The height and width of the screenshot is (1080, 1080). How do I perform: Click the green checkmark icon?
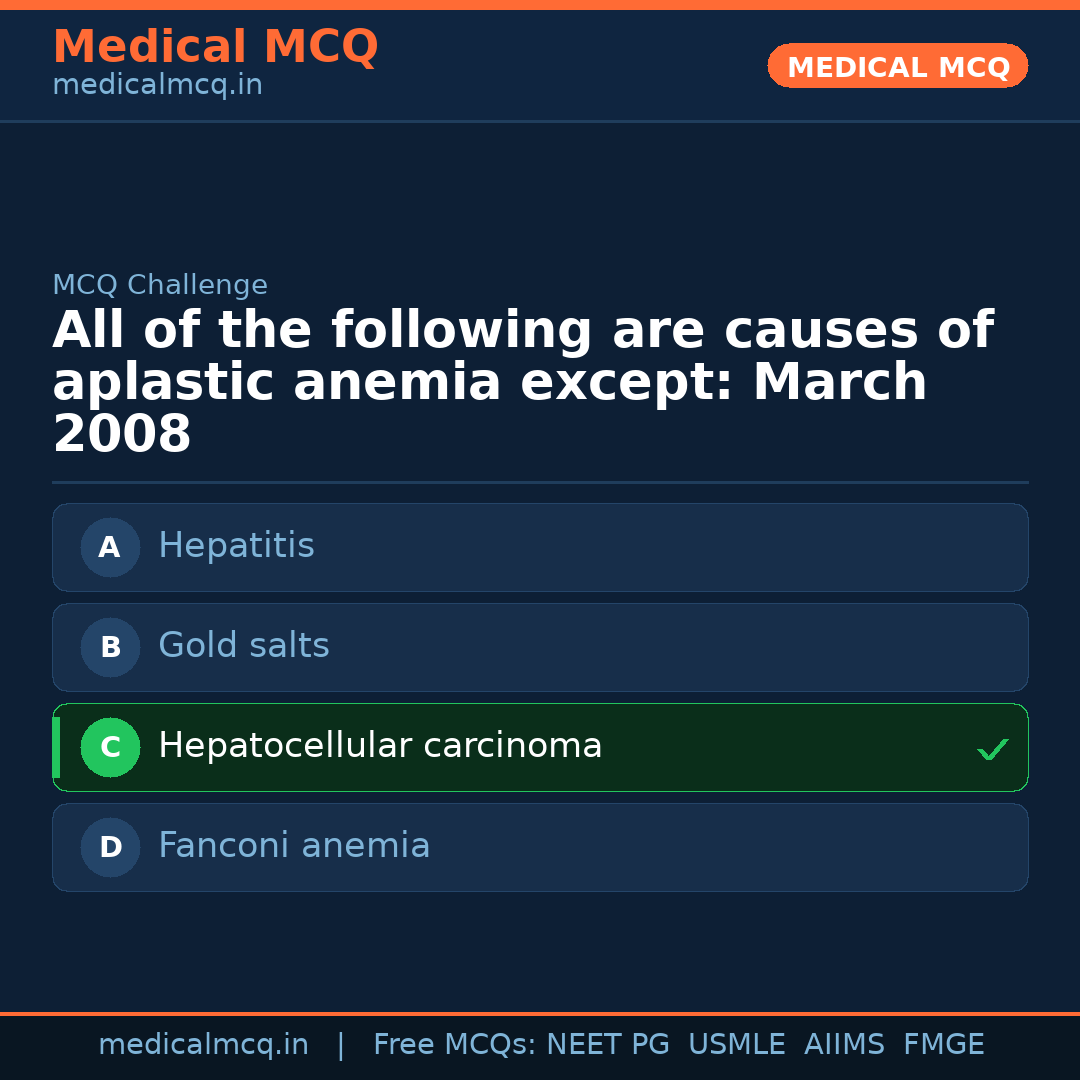(992, 749)
